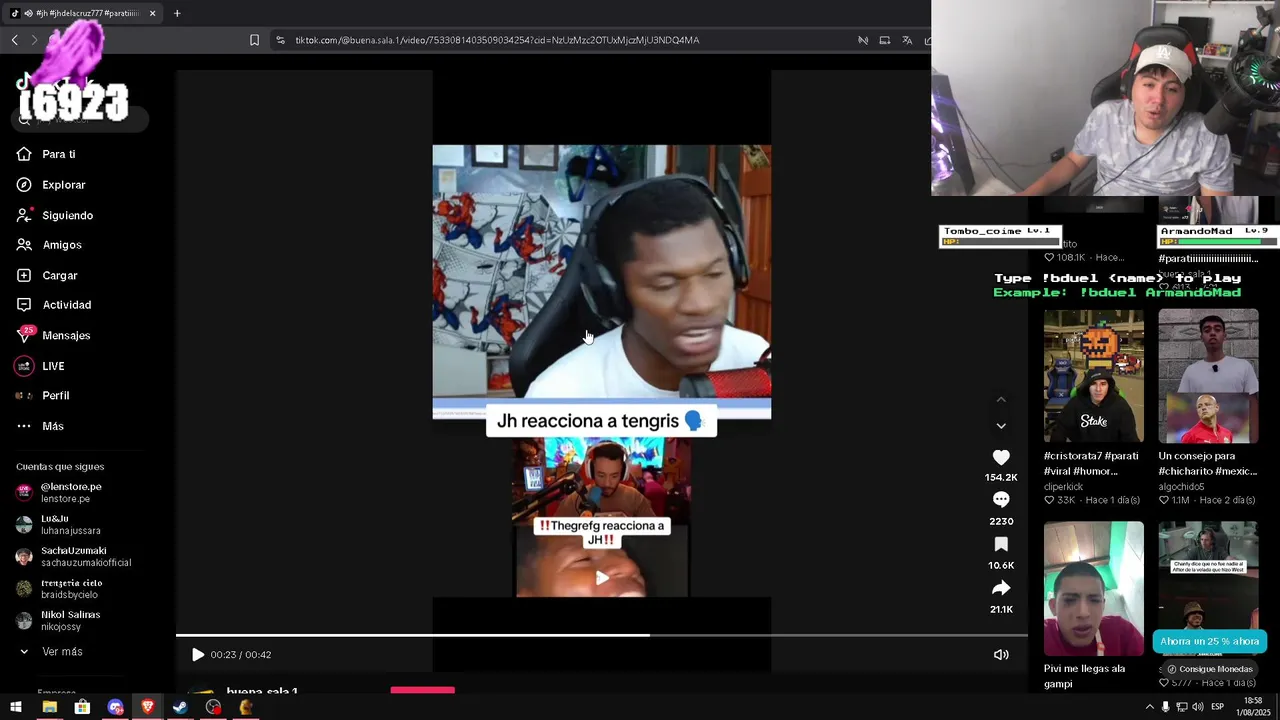The image size is (1280, 720).
Task: Open Microsoft Store from taskbar
Action: [82, 707]
